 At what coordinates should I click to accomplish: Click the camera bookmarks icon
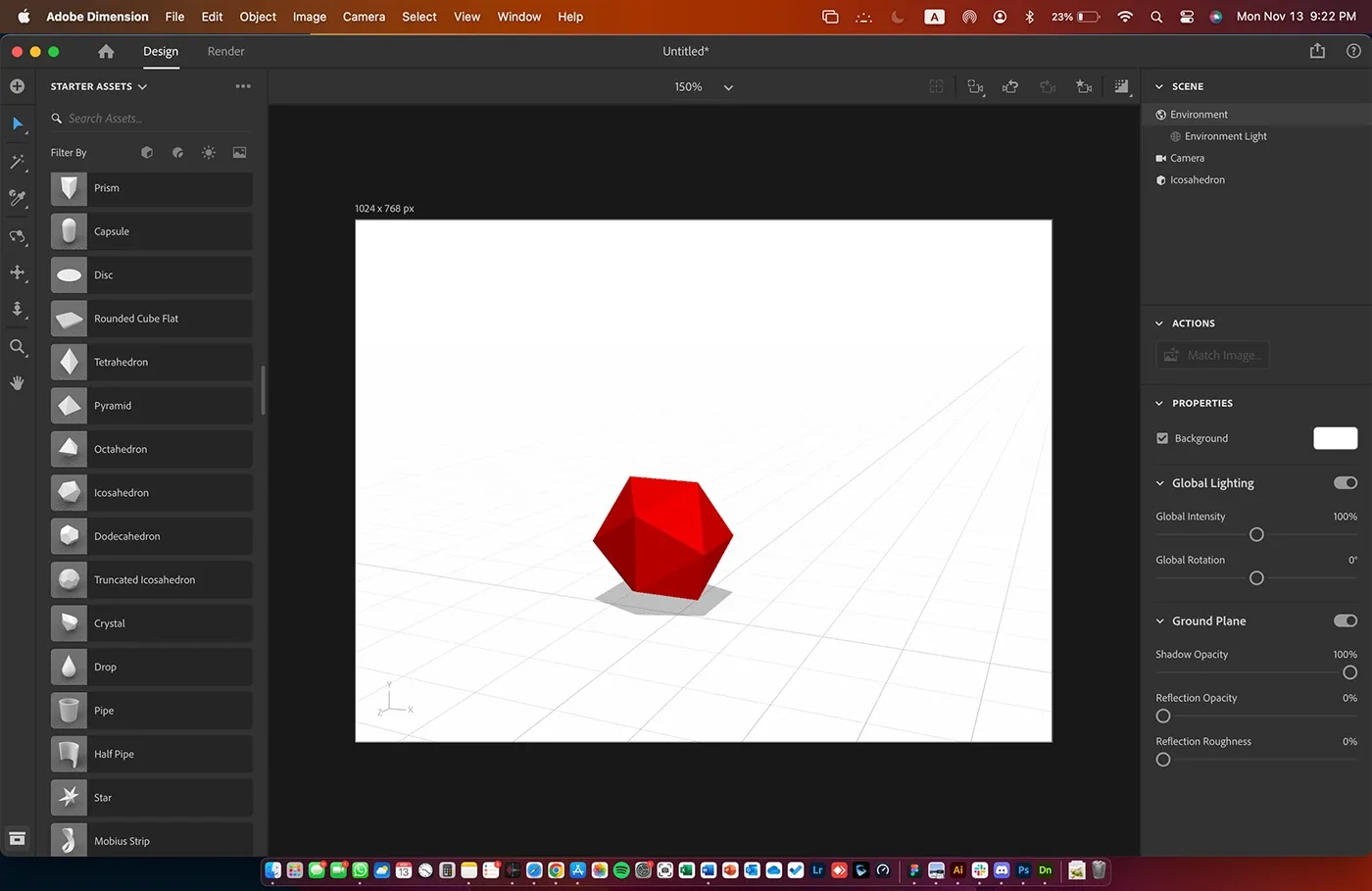click(x=1084, y=87)
